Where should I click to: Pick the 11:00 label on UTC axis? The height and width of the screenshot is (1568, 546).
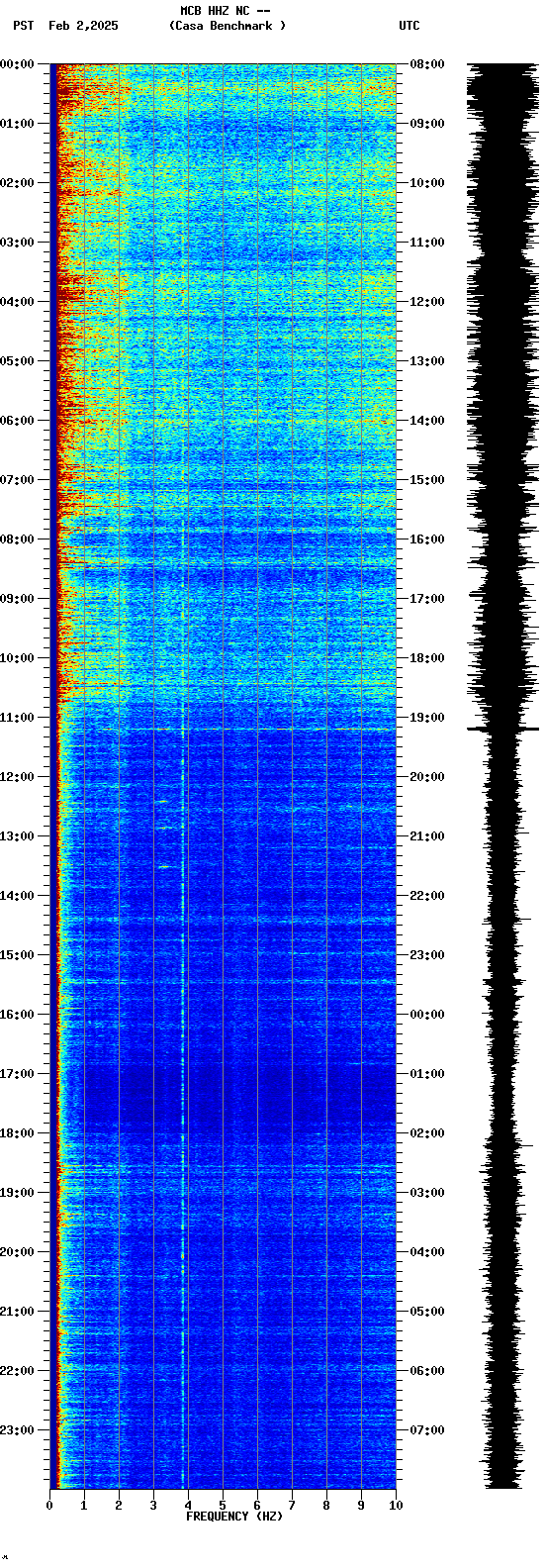pyautogui.click(x=426, y=243)
